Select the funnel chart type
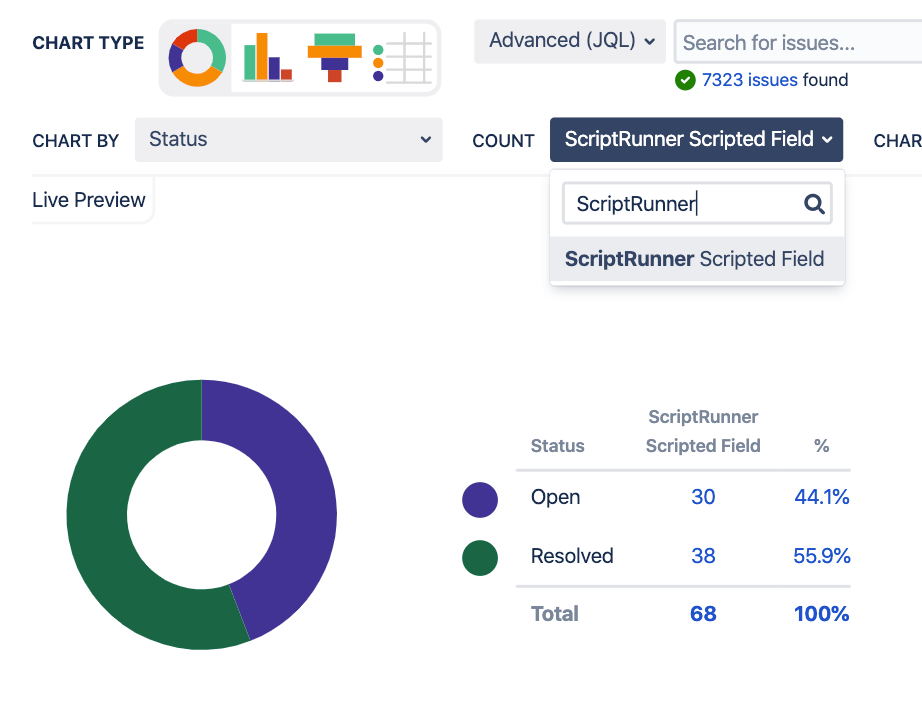922x703 pixels. pos(335,58)
